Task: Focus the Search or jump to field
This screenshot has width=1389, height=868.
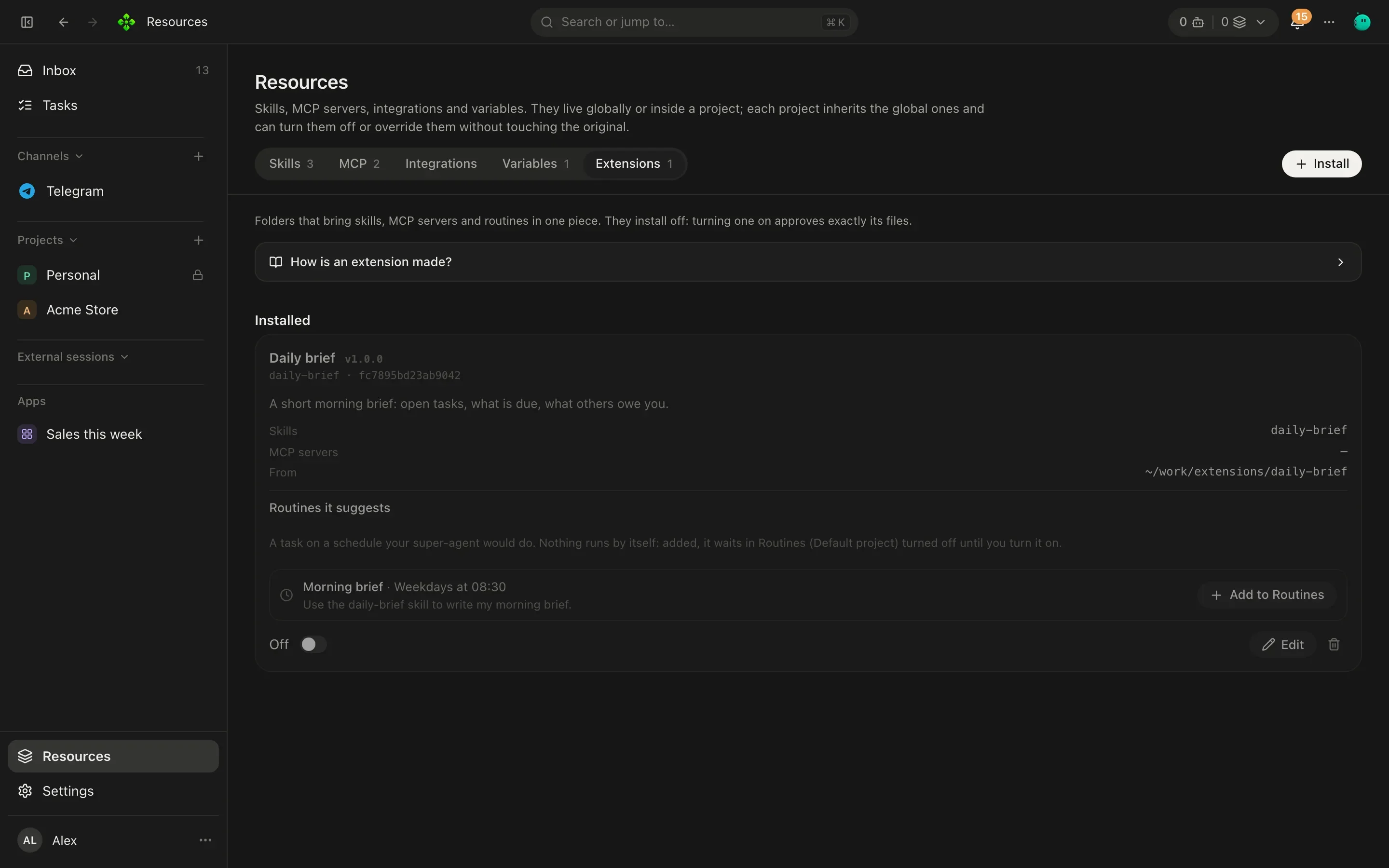Action: 694,22
